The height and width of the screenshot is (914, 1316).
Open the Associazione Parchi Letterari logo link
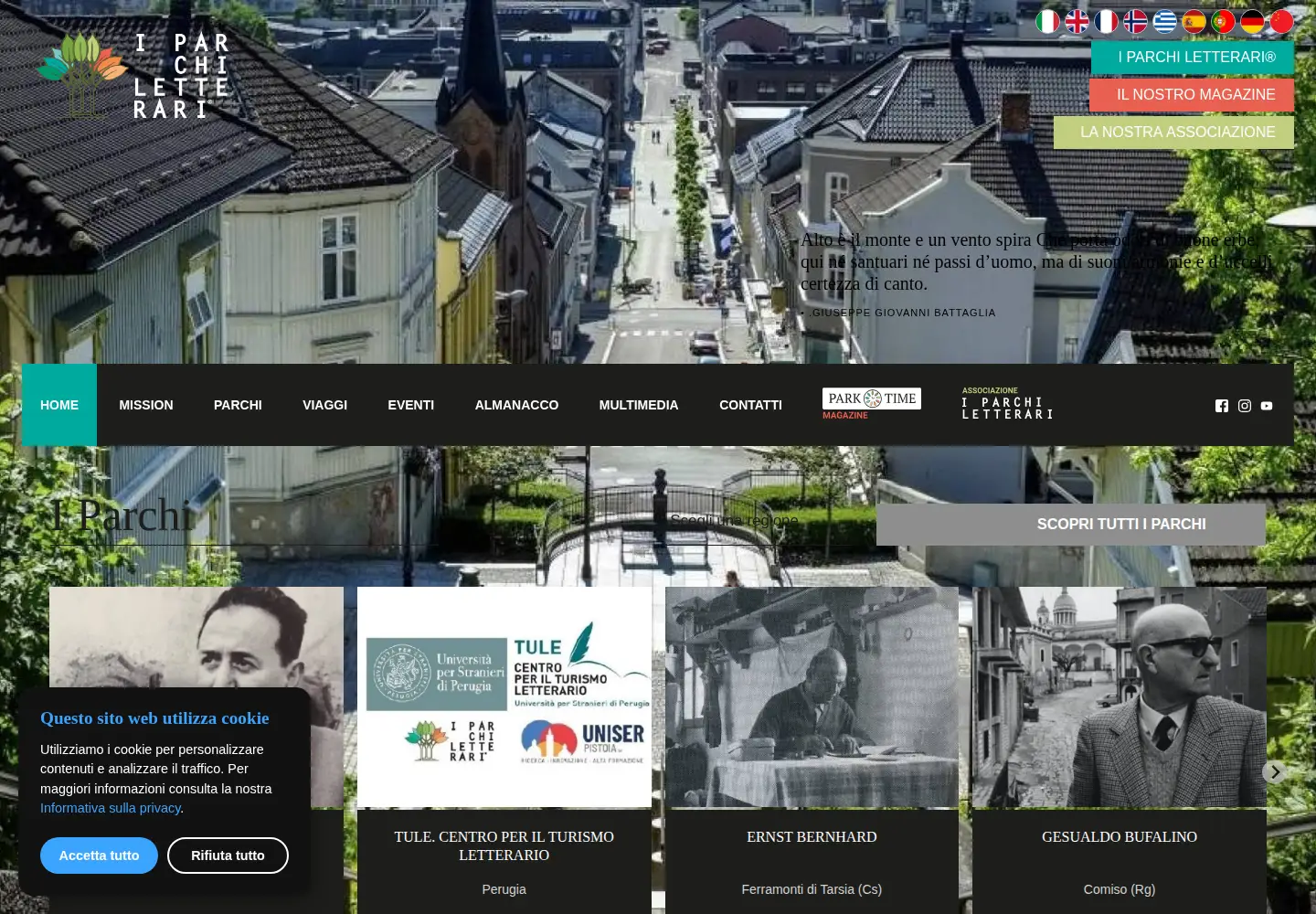(1007, 403)
